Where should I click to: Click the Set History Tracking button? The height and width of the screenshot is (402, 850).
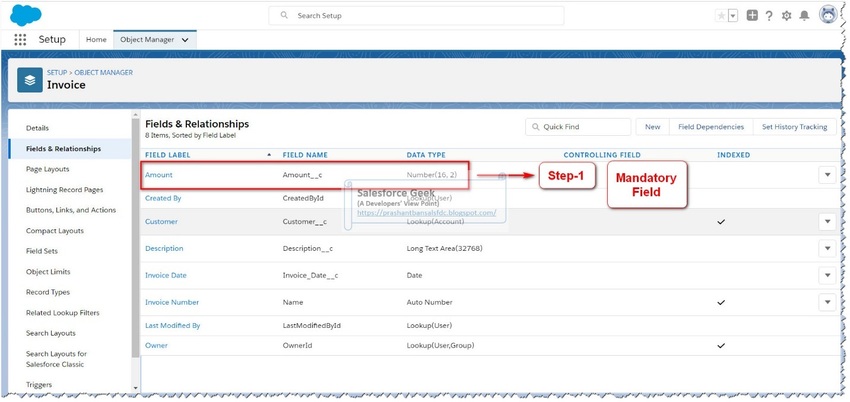coord(795,127)
